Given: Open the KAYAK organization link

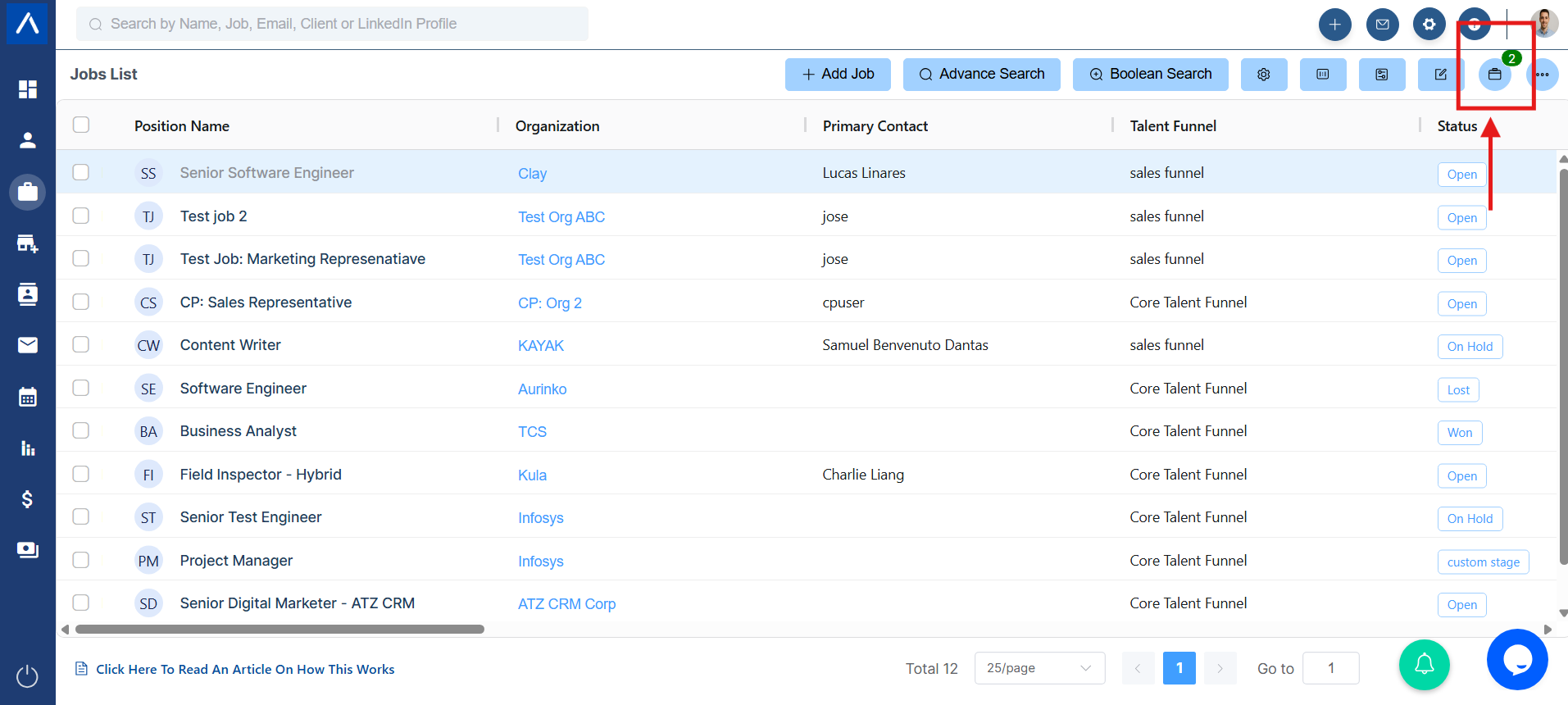Looking at the screenshot, I should point(541,346).
